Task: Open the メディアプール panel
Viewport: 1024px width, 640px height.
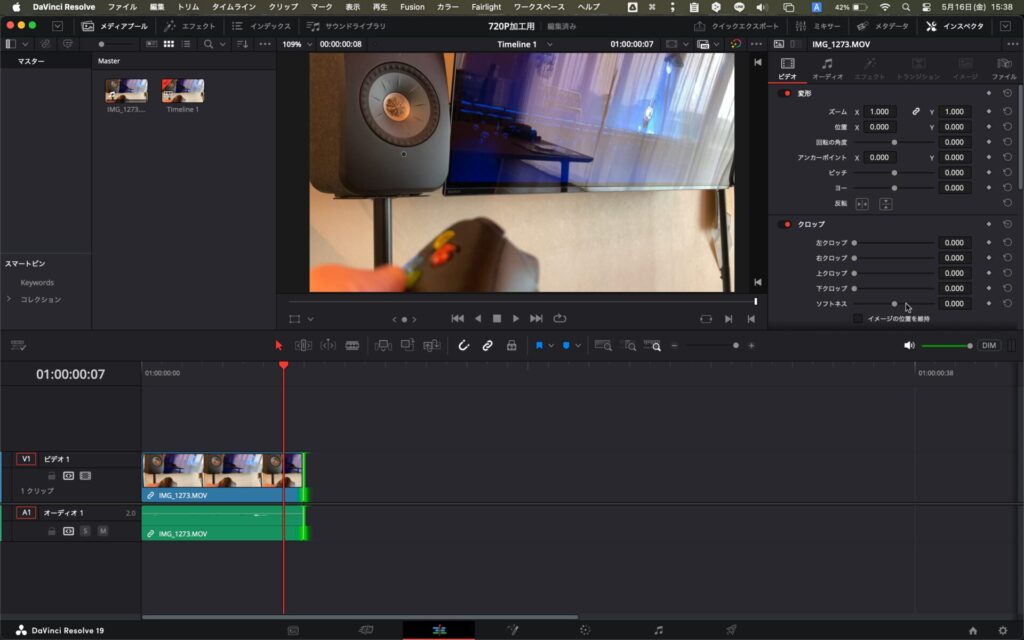Action: point(115,26)
